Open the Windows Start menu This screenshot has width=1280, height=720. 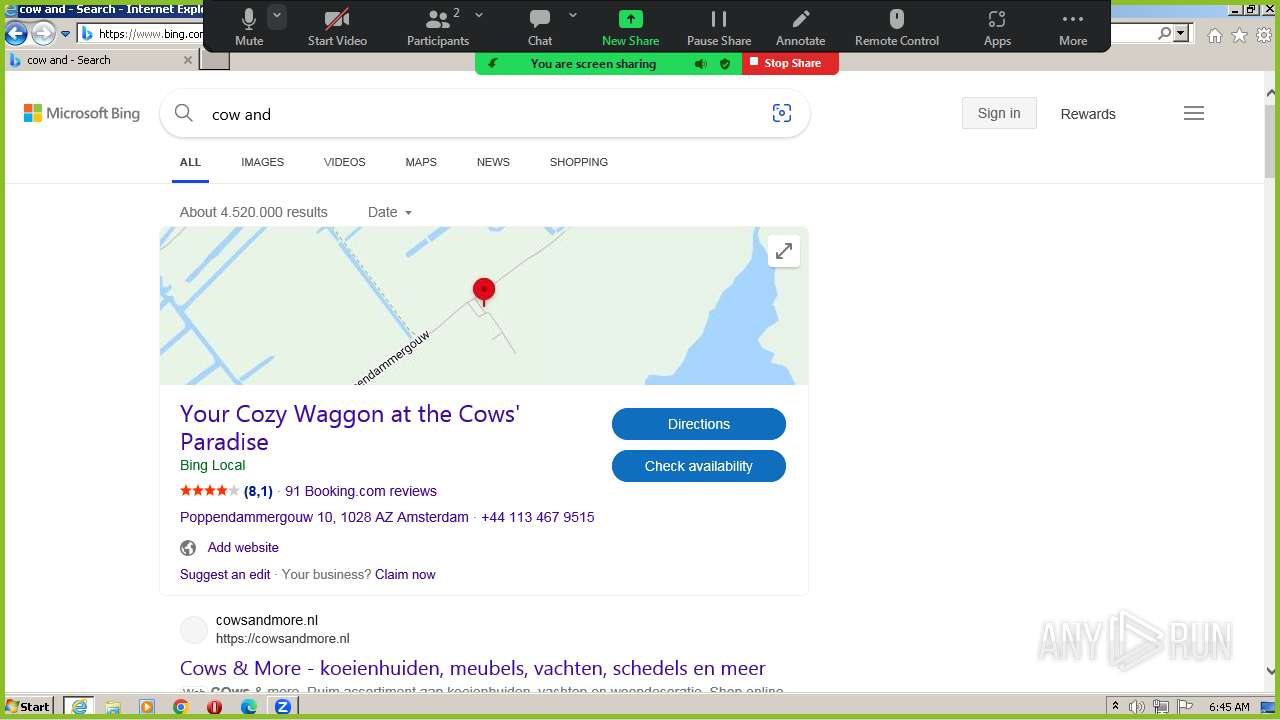coord(27,706)
